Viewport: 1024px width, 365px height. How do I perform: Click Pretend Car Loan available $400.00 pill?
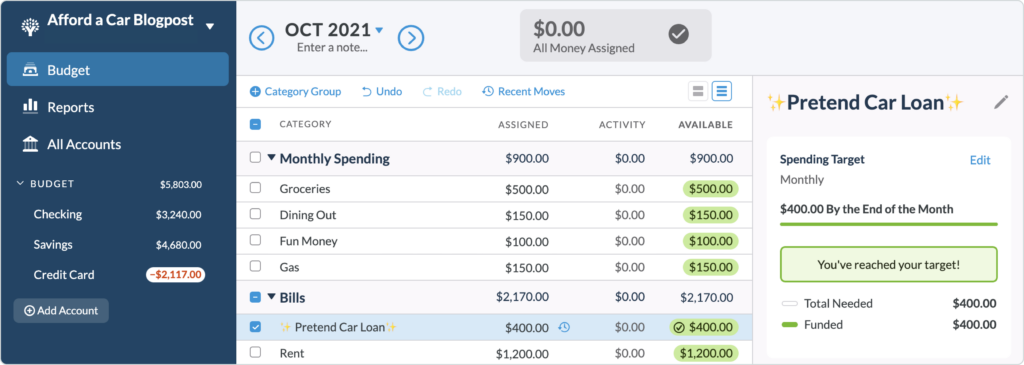[x=703, y=327]
